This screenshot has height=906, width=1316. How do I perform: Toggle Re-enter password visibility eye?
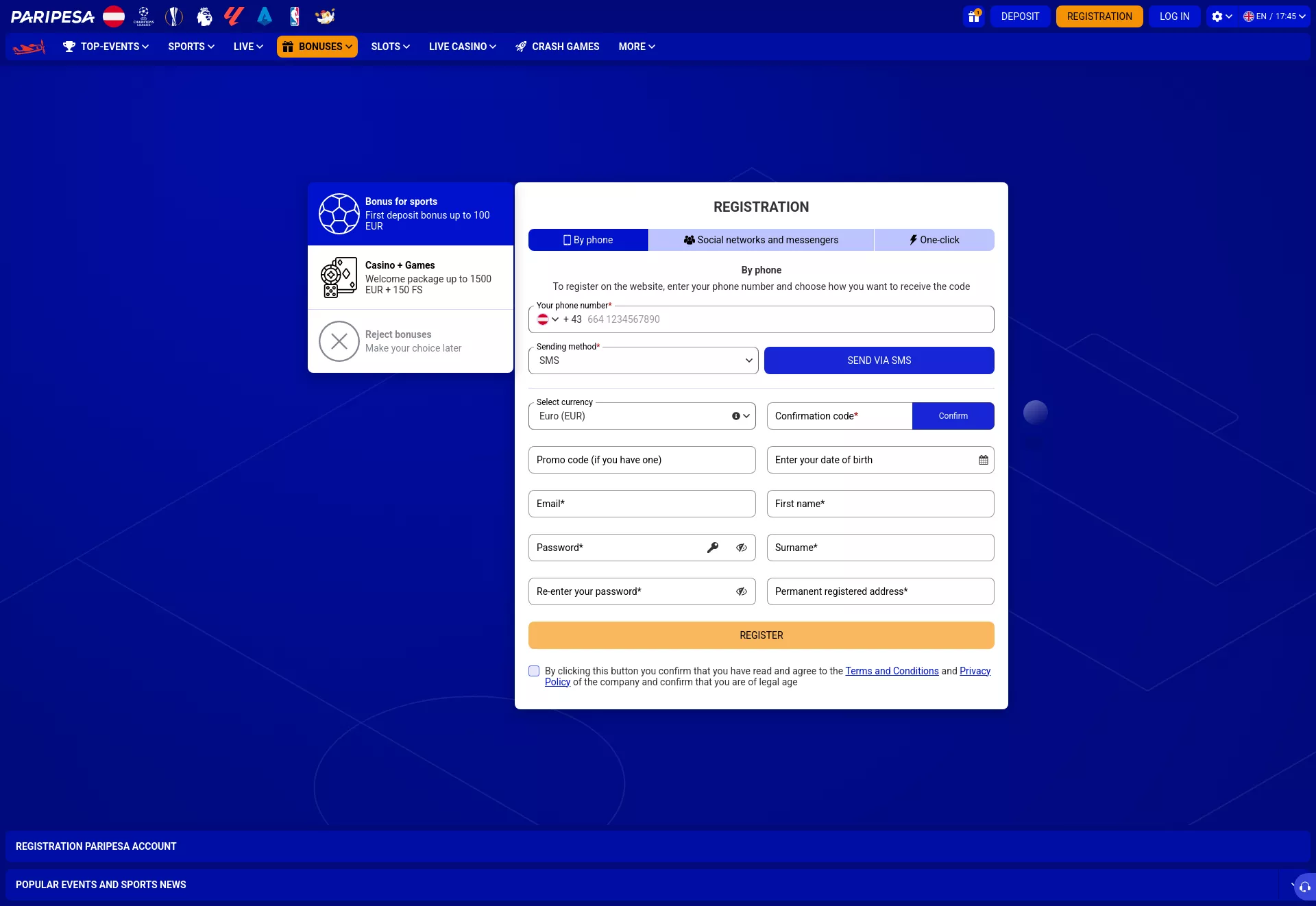click(742, 591)
